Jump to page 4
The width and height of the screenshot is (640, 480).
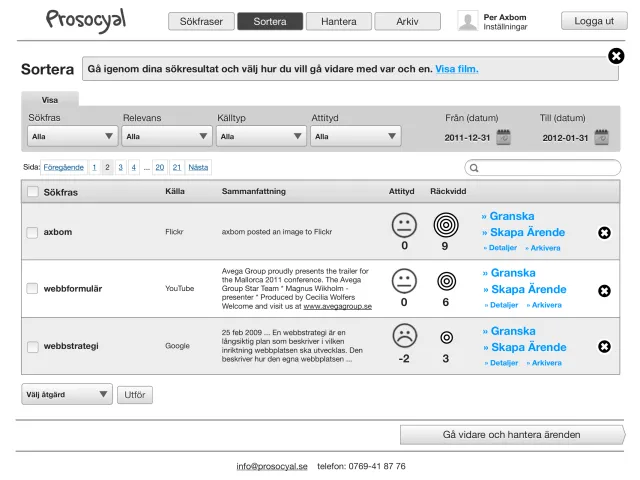click(x=133, y=167)
